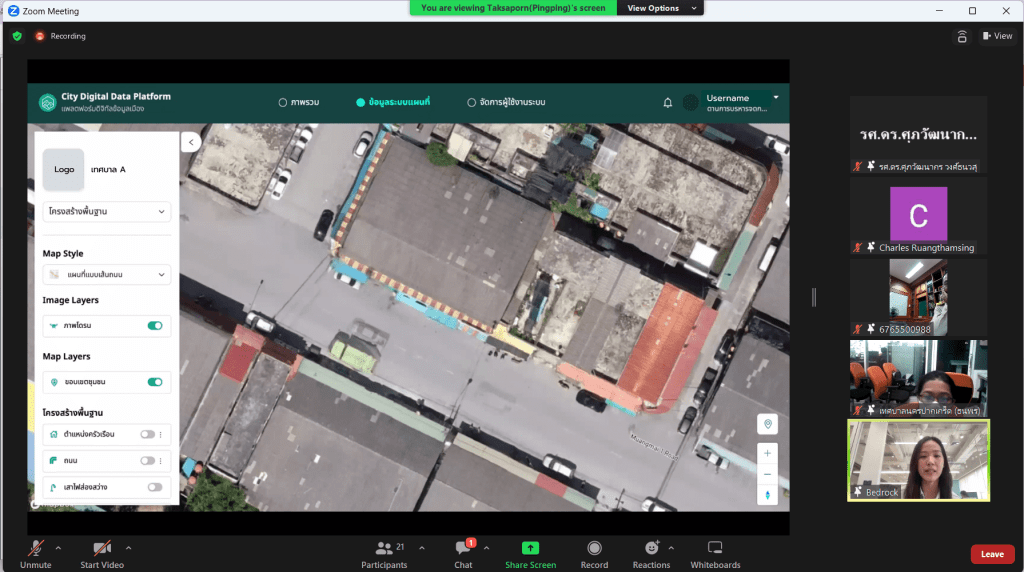Expand video options arrow beside Start Video
The image size is (1024, 572).
point(128,548)
